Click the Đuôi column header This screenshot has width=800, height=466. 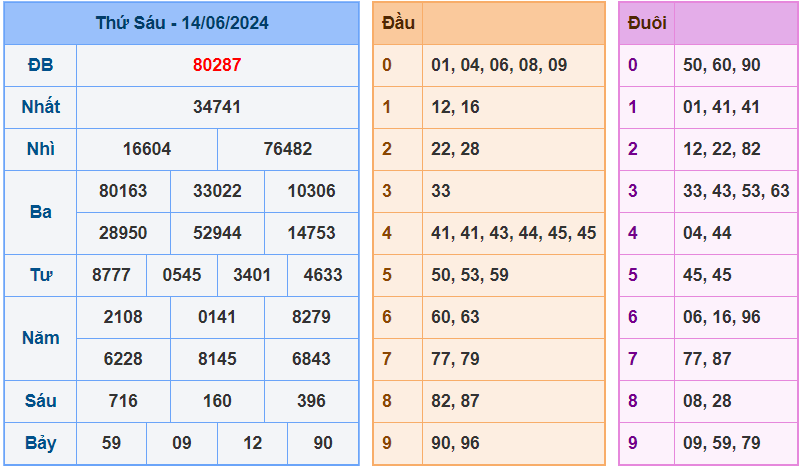tap(646, 23)
